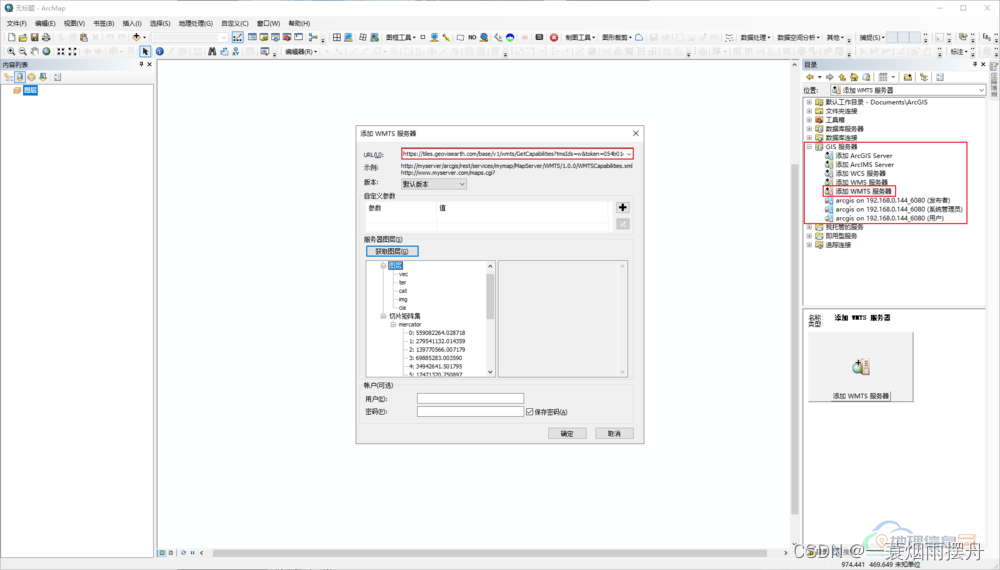Toggle the save password checkbox
1000x570 pixels.
click(529, 412)
